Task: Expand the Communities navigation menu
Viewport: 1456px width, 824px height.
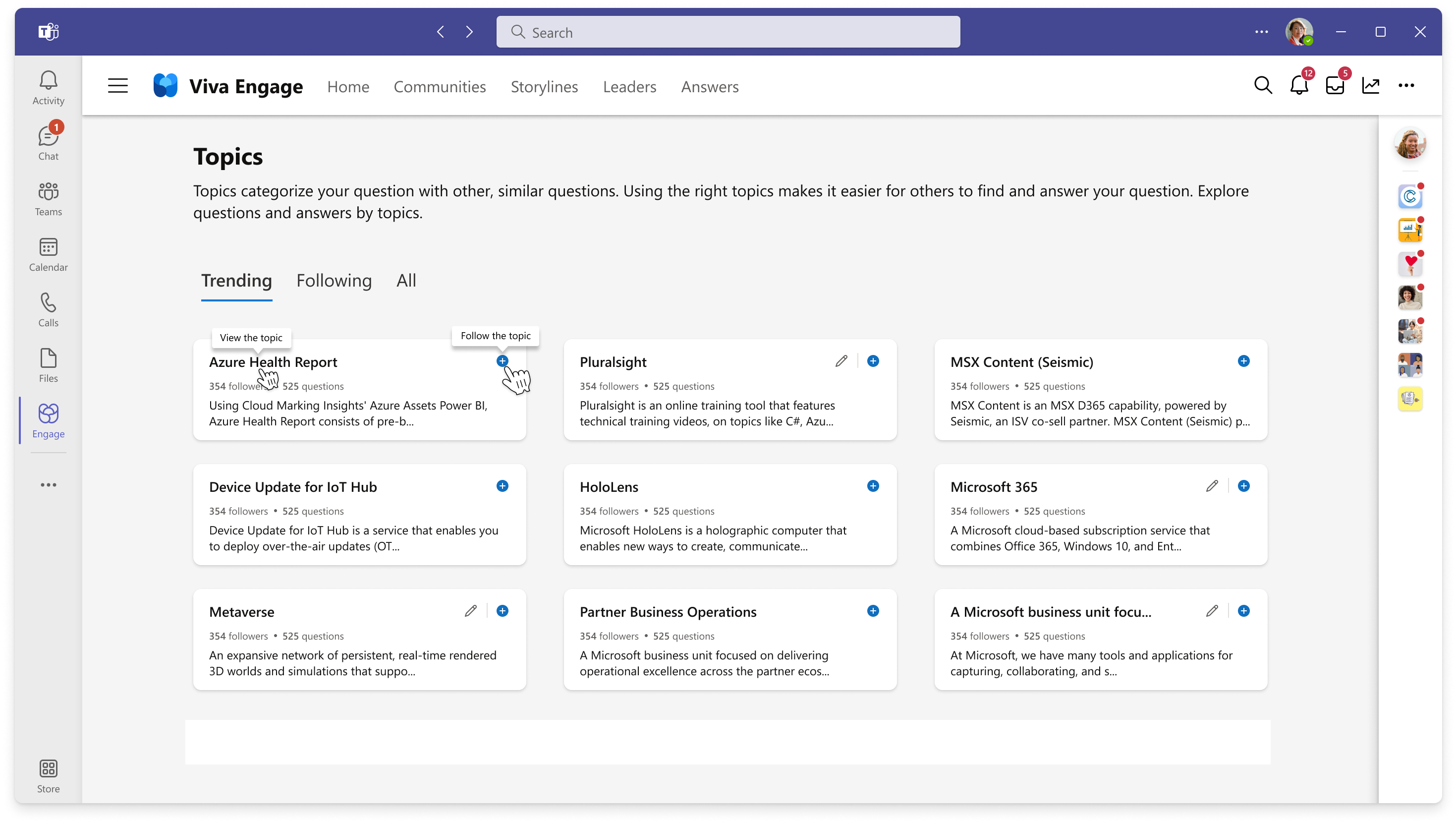Action: (x=440, y=86)
